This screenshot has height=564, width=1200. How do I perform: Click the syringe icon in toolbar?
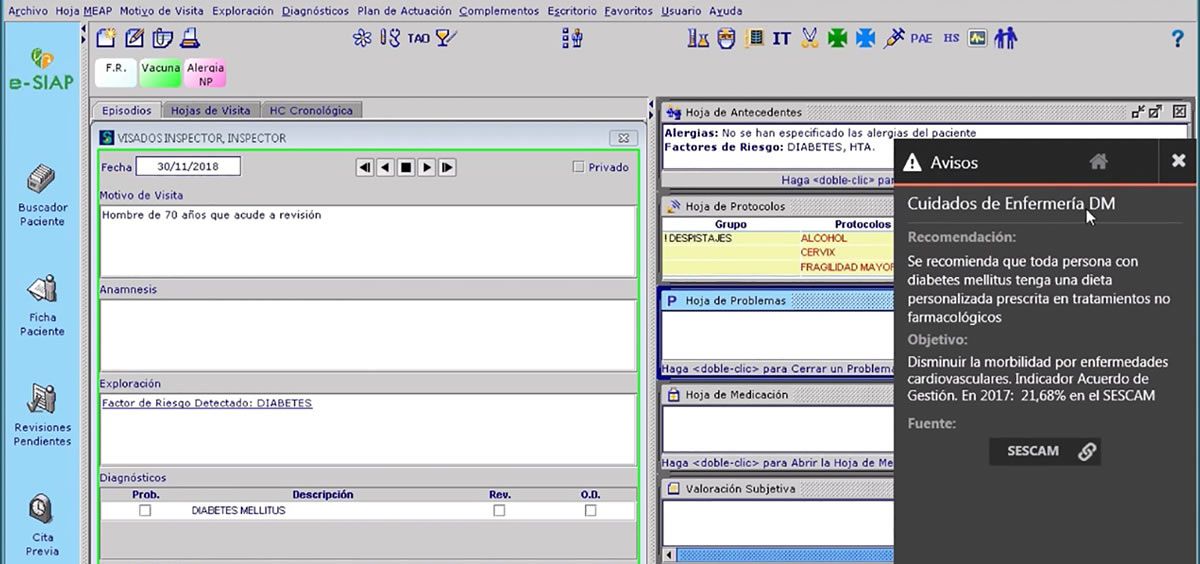(895, 39)
